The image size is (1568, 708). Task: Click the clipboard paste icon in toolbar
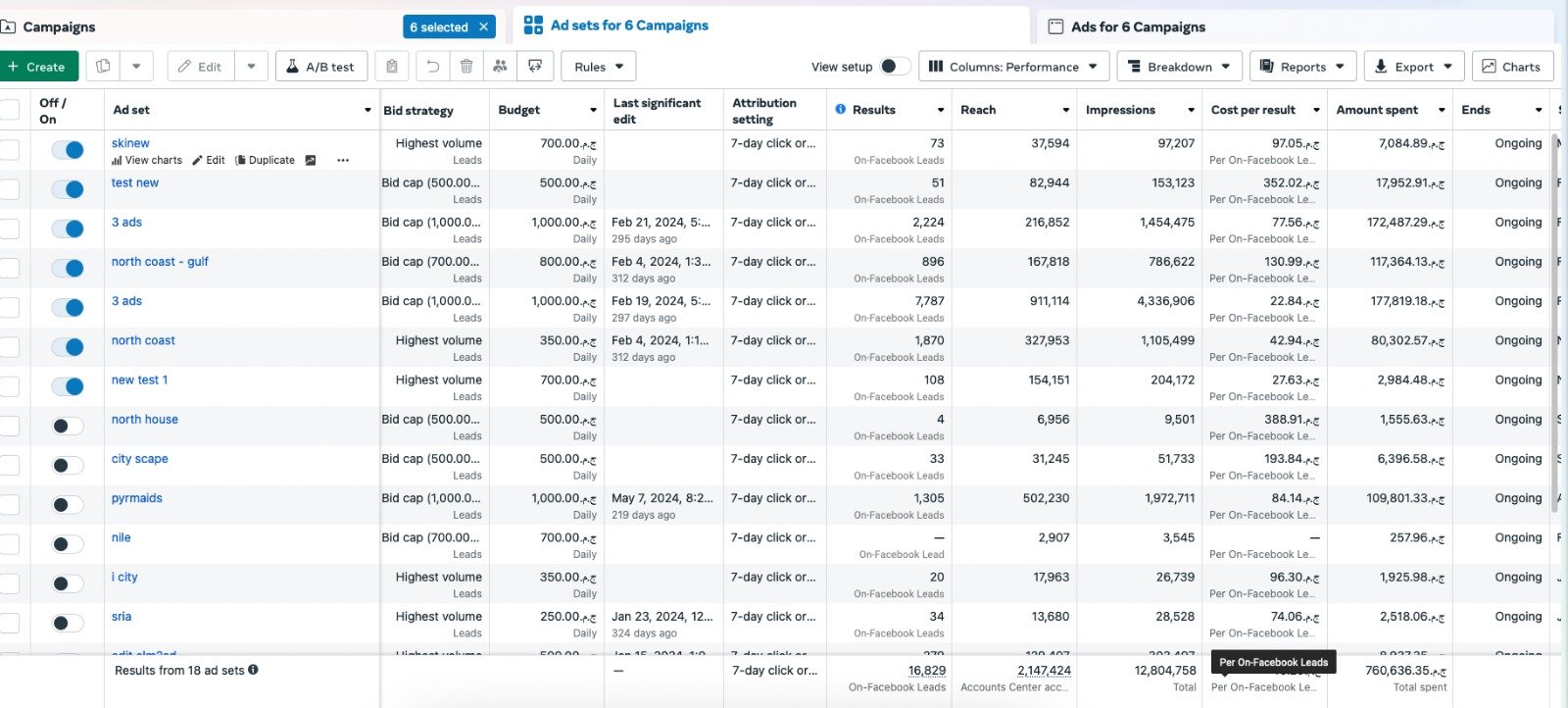pyautogui.click(x=391, y=67)
